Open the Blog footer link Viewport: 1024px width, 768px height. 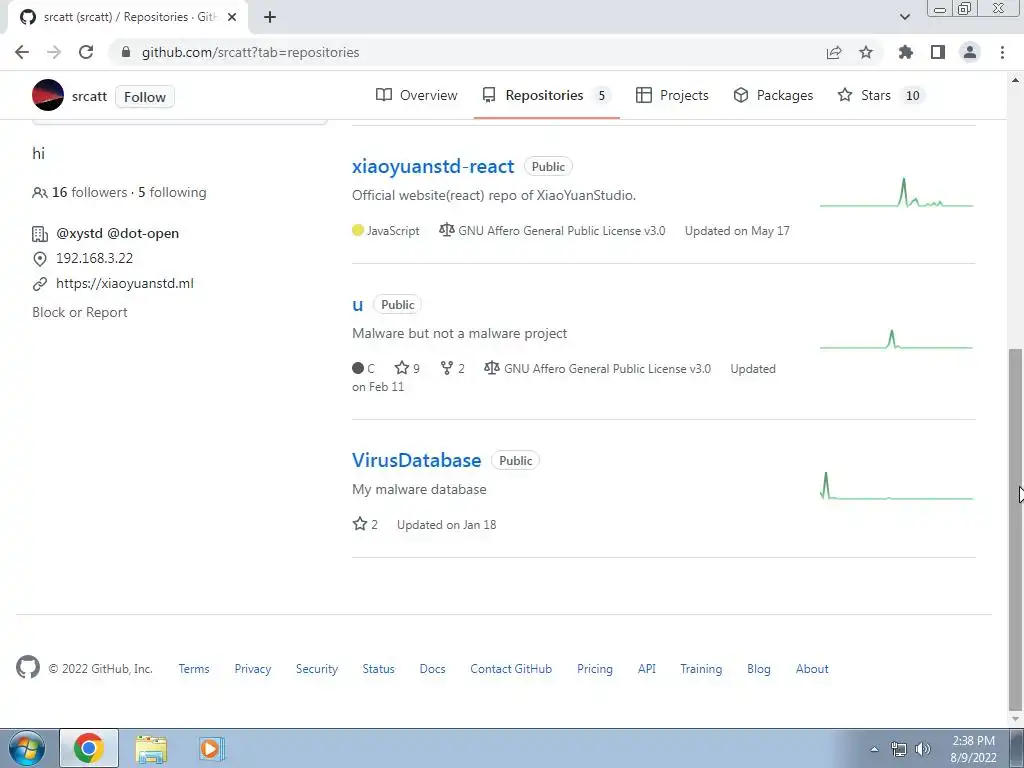coord(759,669)
